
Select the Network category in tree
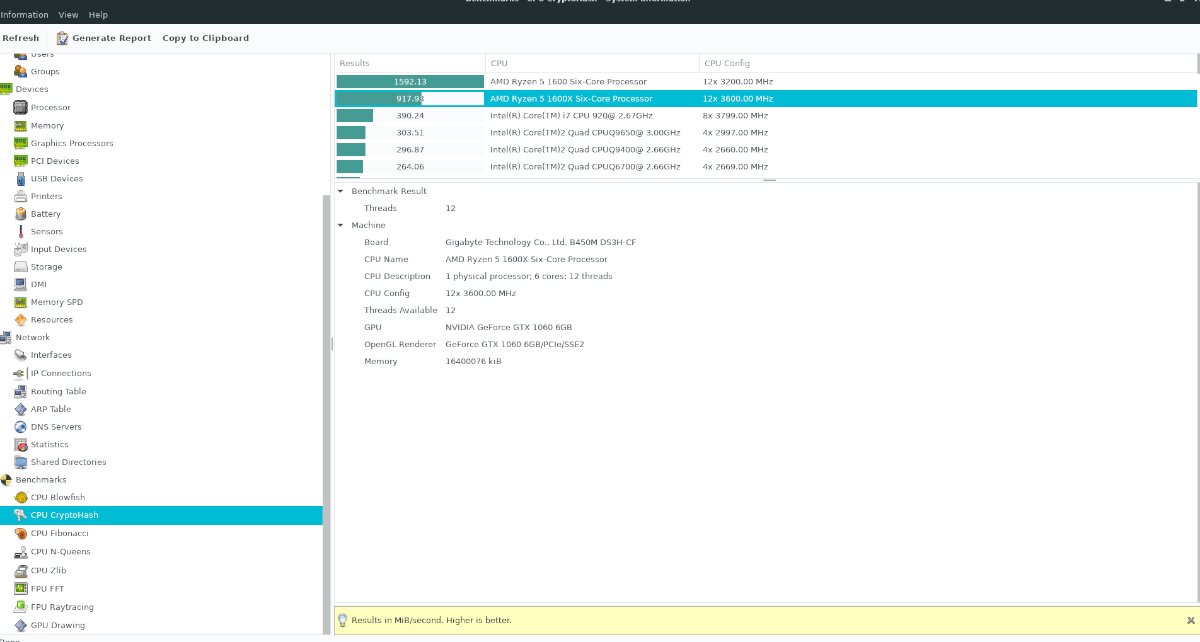33,337
